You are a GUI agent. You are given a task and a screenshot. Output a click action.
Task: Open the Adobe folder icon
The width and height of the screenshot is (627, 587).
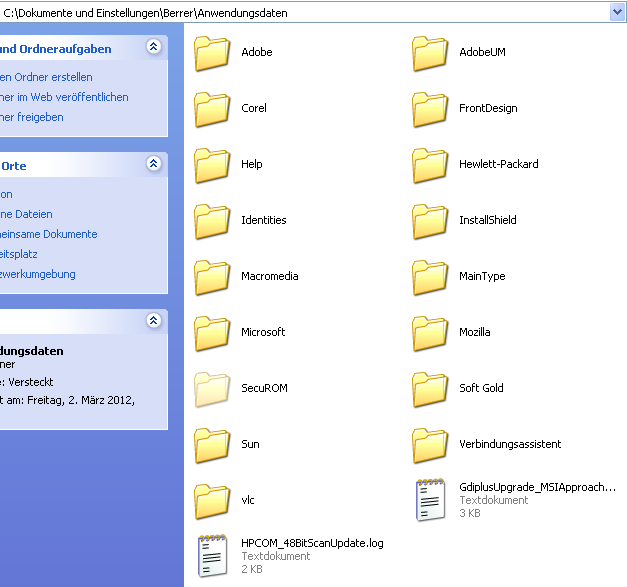coord(212,54)
